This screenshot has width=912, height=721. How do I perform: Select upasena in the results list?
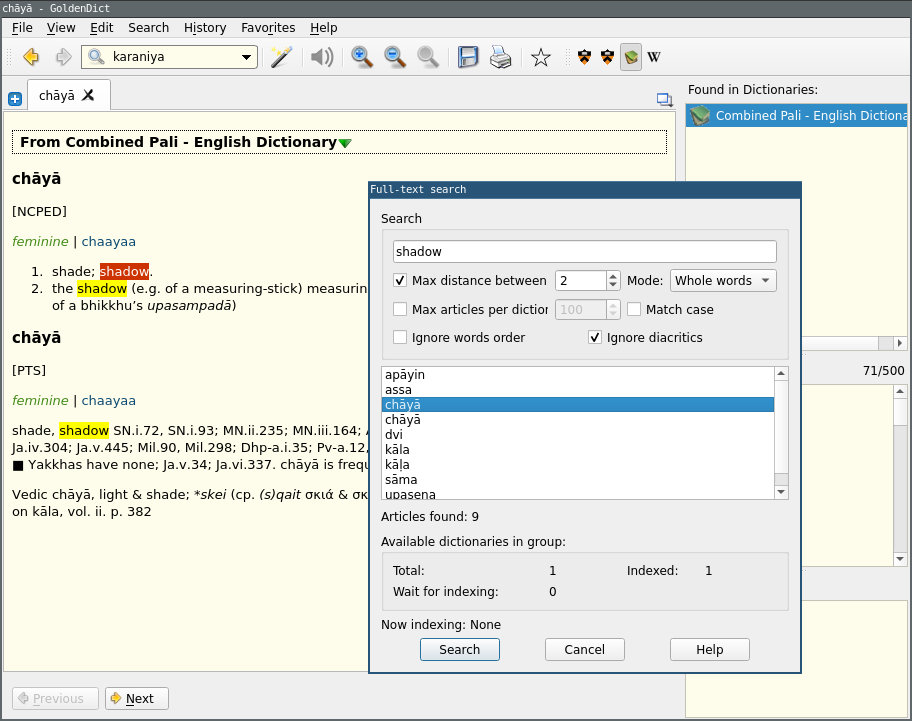[578, 494]
